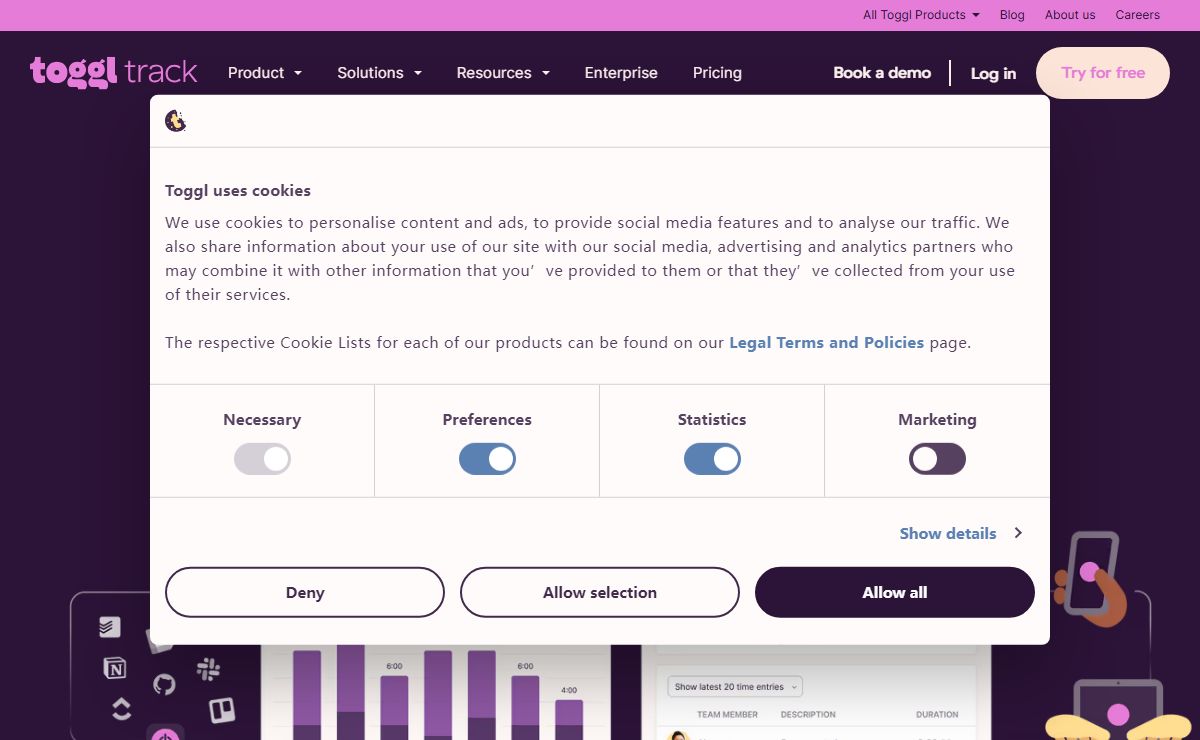Click the Notion integration icon
The height and width of the screenshot is (740, 1200).
pyautogui.click(x=115, y=668)
